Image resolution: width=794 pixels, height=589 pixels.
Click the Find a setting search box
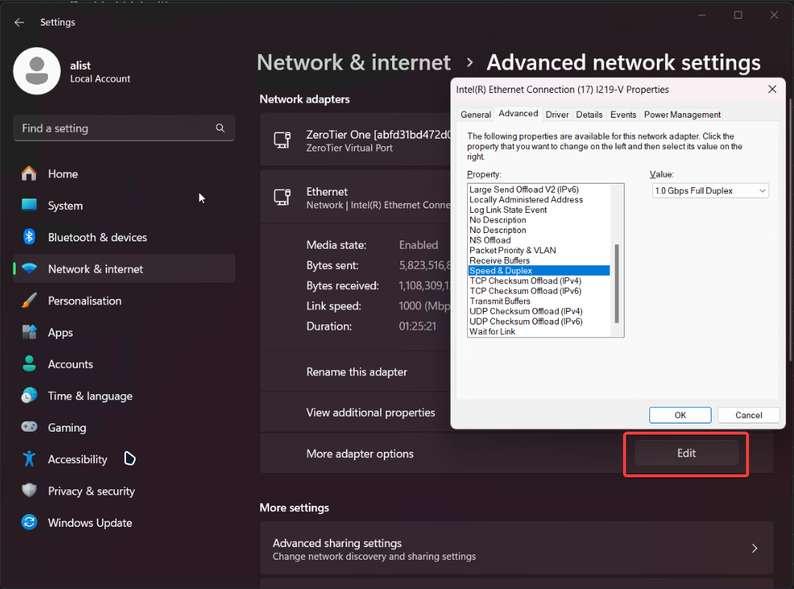point(124,128)
